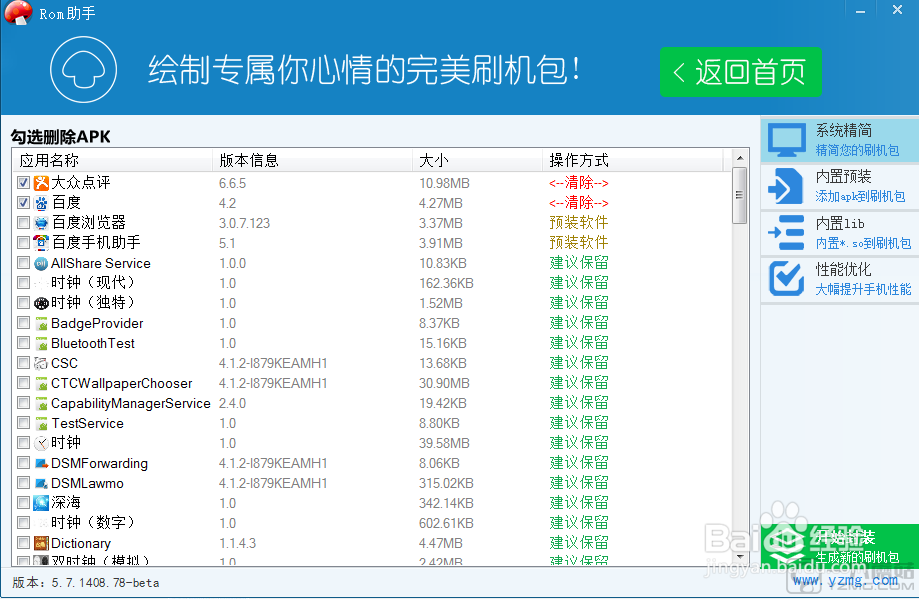919x599 pixels.
Task: Click the DSMLawmo app icon
Action: [x=41, y=483]
